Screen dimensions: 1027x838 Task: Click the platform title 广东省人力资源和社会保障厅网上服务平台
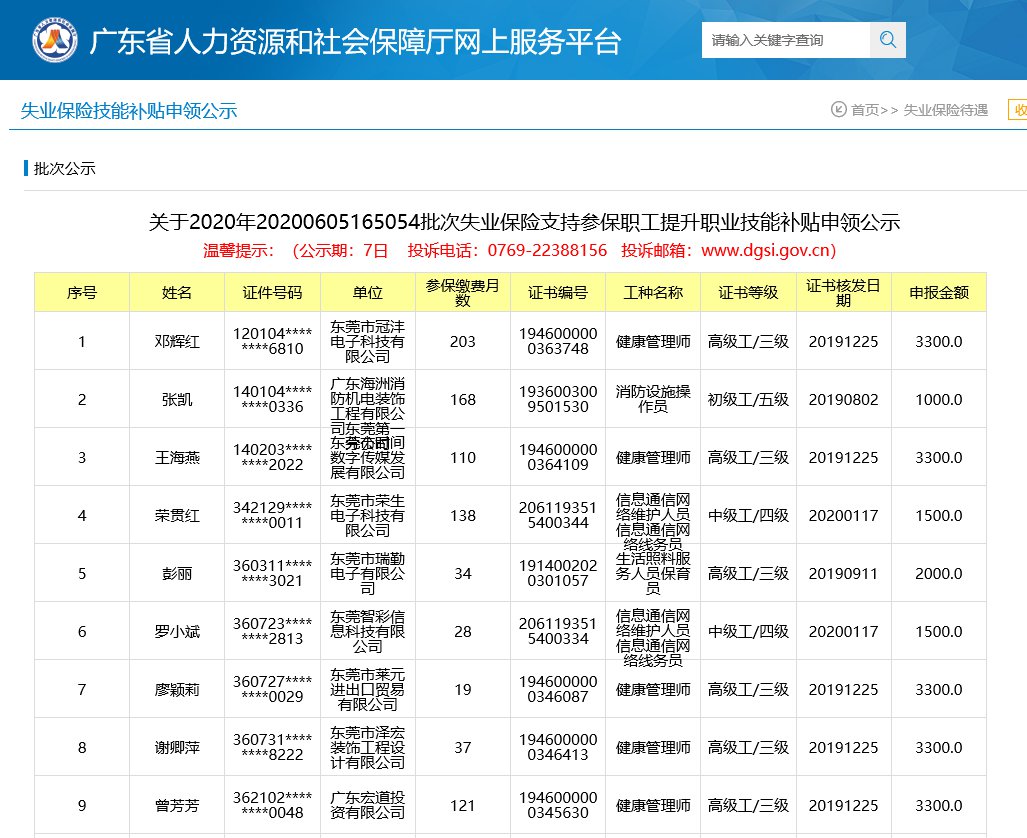[355, 42]
